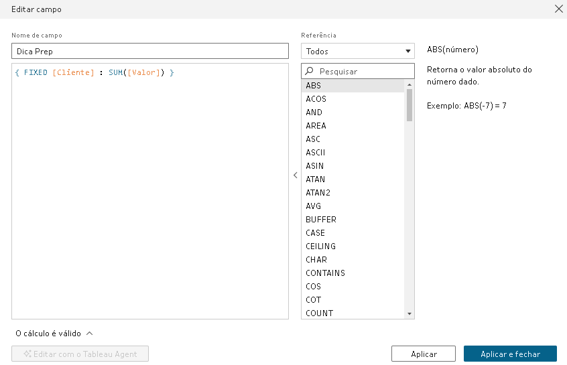This screenshot has height=365, width=567.
Task: Click the Aplicar button
Action: 423,354
